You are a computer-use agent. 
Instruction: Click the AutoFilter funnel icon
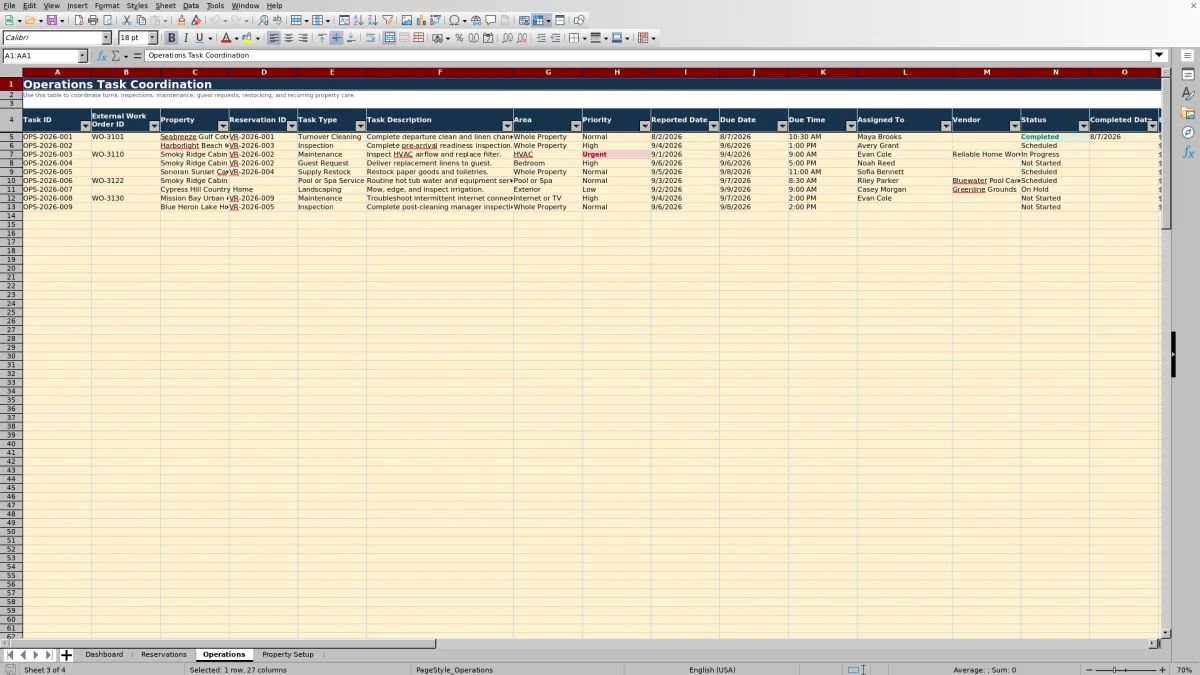(387, 20)
